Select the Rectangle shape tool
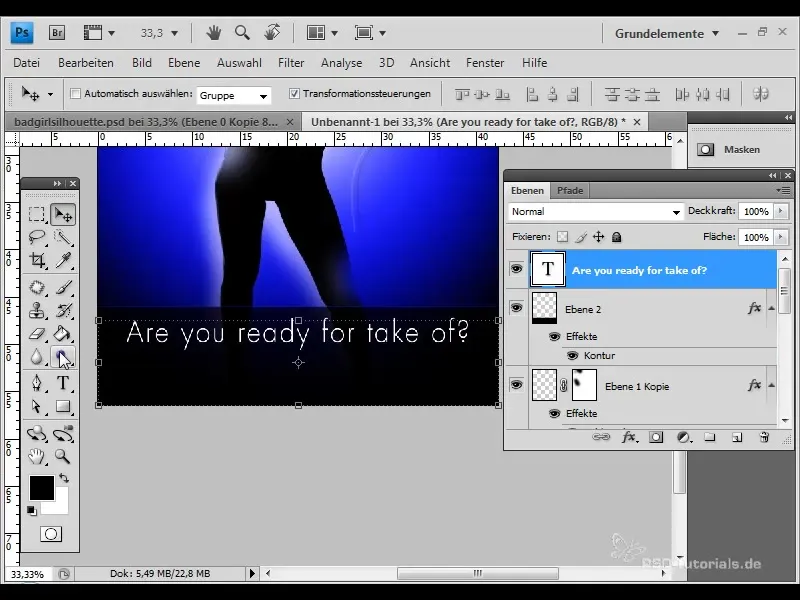The image size is (800, 600). [63, 406]
